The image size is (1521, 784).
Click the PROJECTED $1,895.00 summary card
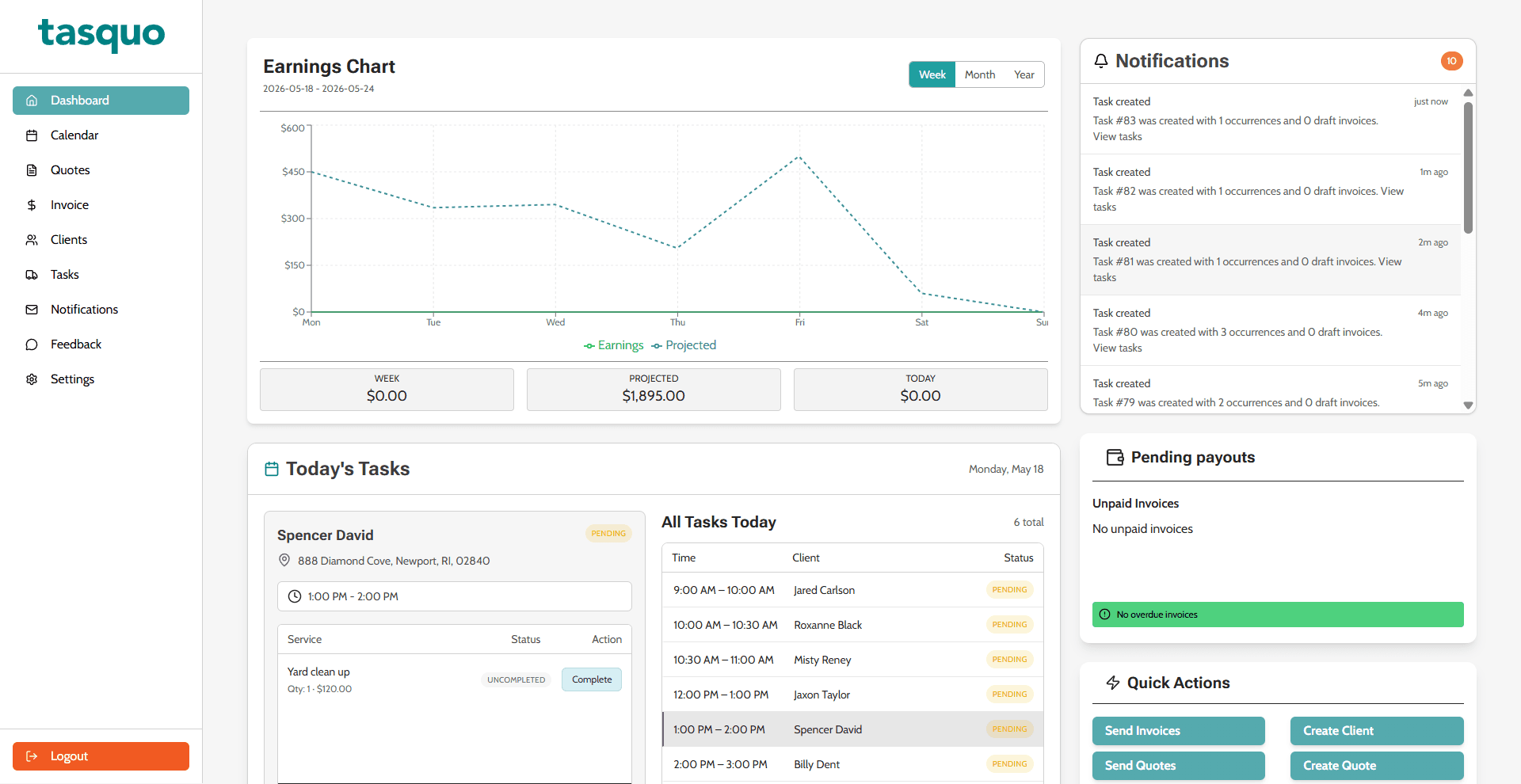[x=654, y=390]
